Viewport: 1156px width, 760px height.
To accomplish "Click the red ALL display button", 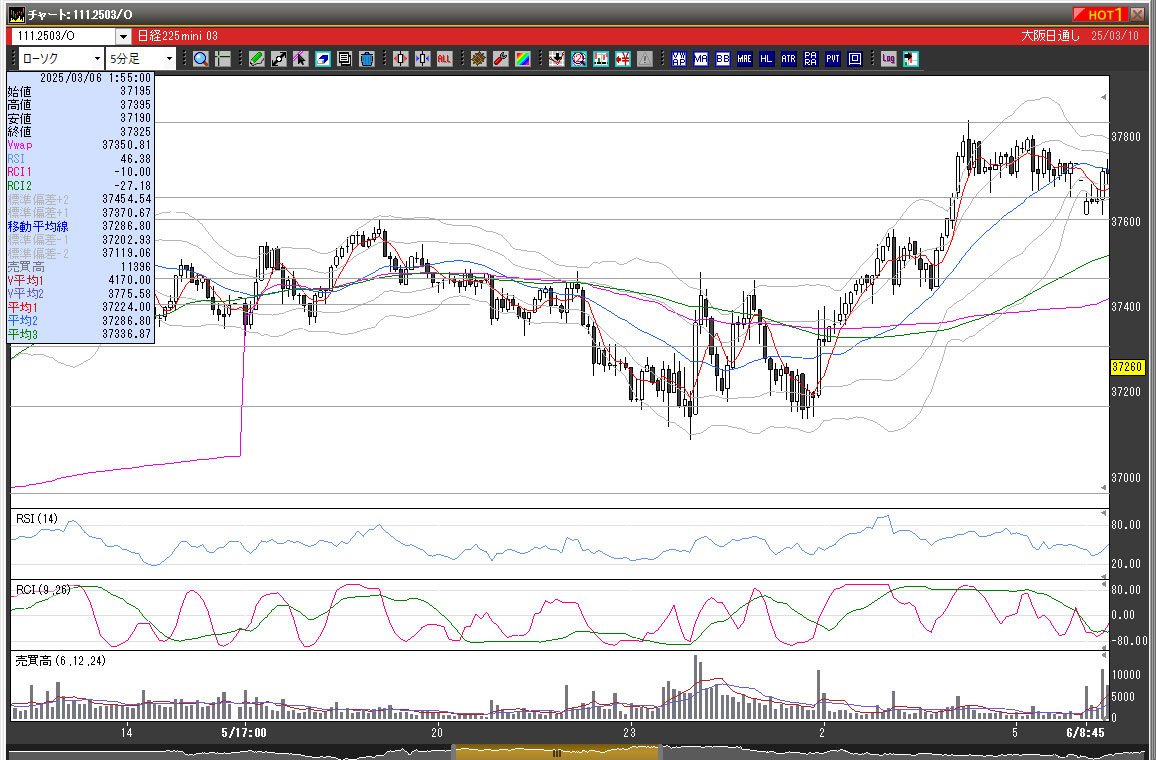I will 444,59.
